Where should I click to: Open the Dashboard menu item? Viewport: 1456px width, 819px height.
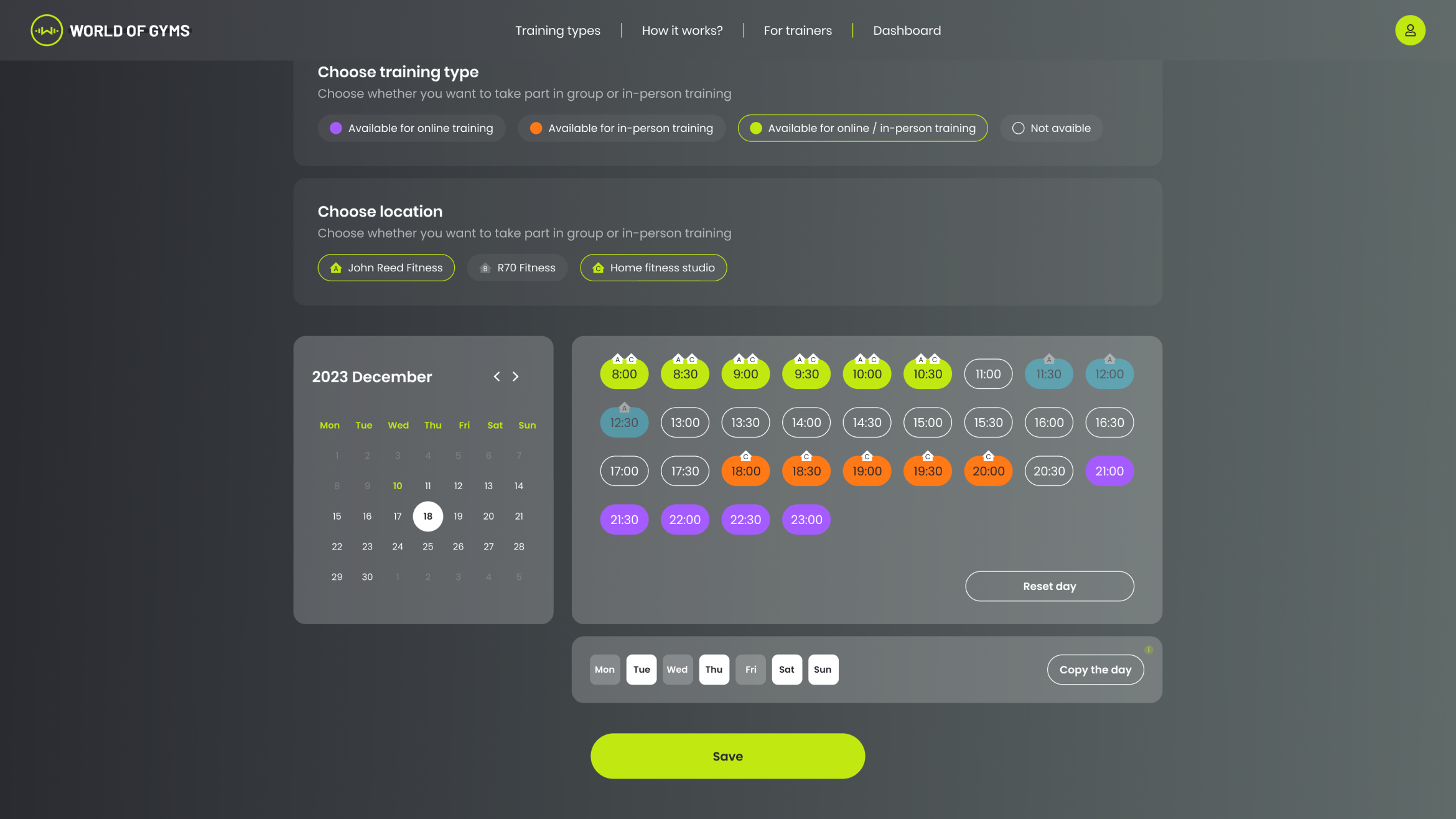[907, 30]
